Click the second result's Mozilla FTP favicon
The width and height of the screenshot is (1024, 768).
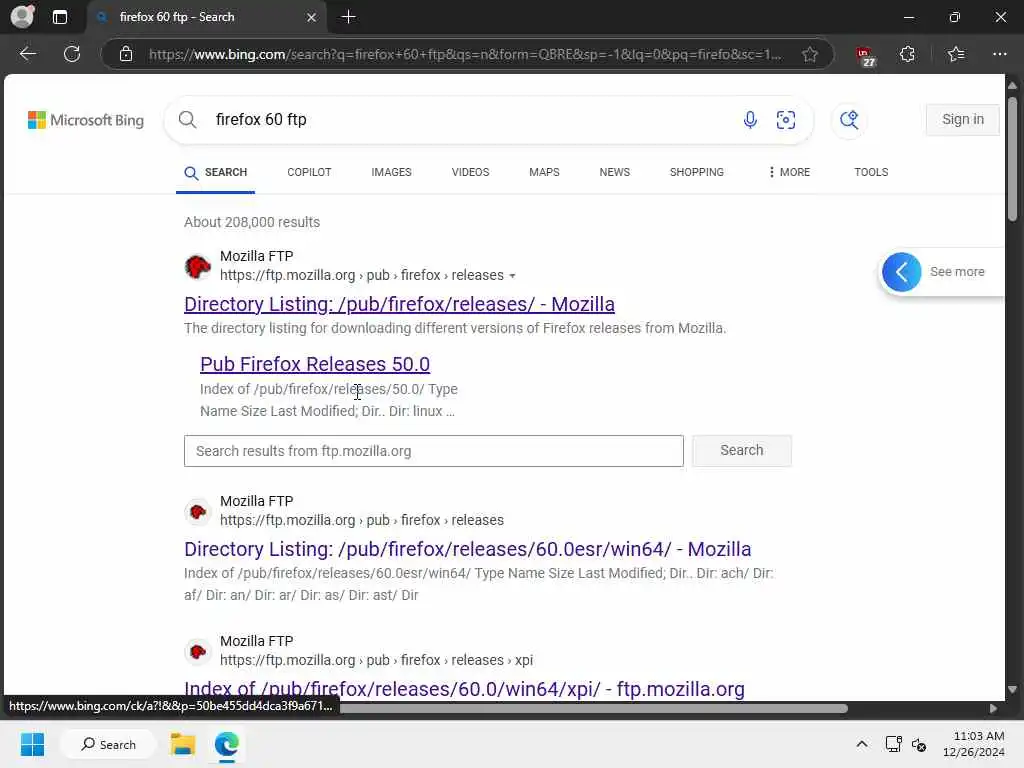197,511
